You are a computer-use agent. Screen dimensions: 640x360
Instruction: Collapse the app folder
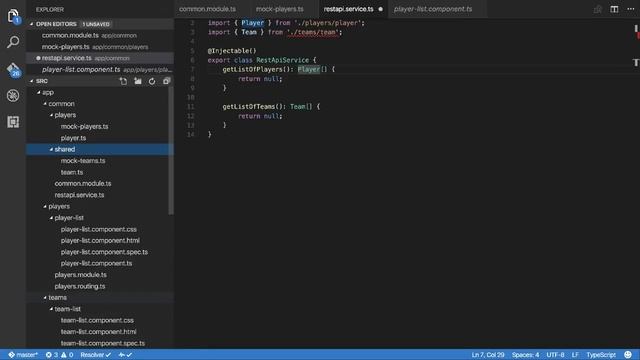(38, 93)
